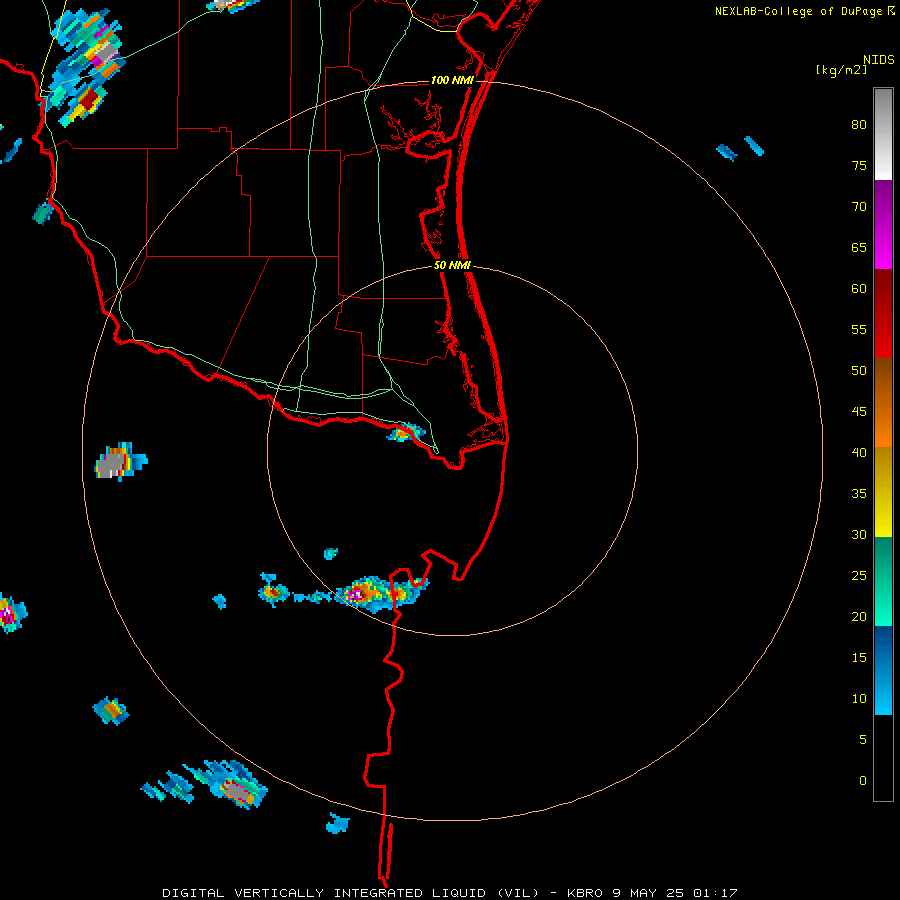Click the 30 value on the color scale
The height and width of the screenshot is (900, 900).
click(859, 534)
